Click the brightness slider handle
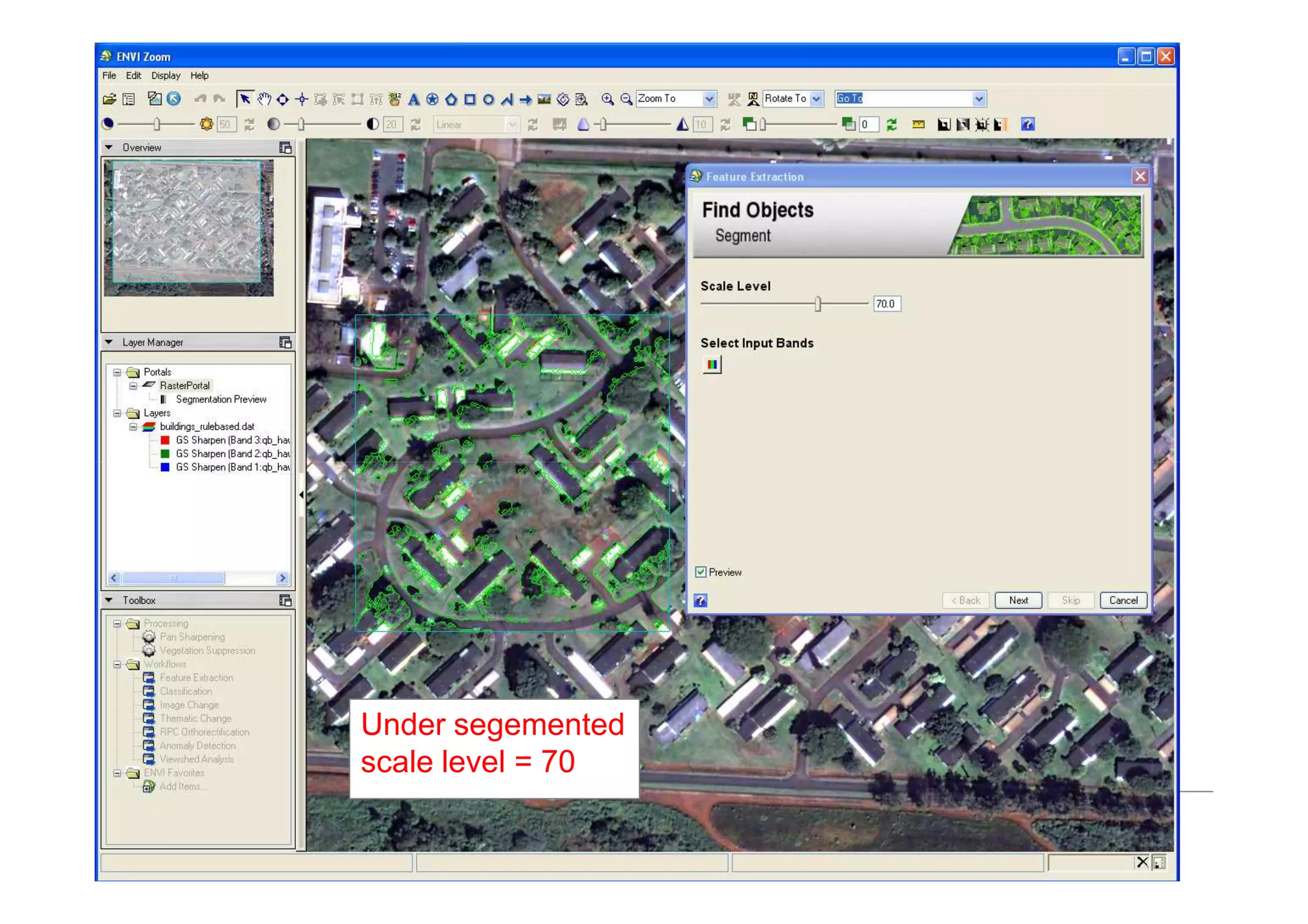This screenshot has width=1308, height=924. [157, 125]
